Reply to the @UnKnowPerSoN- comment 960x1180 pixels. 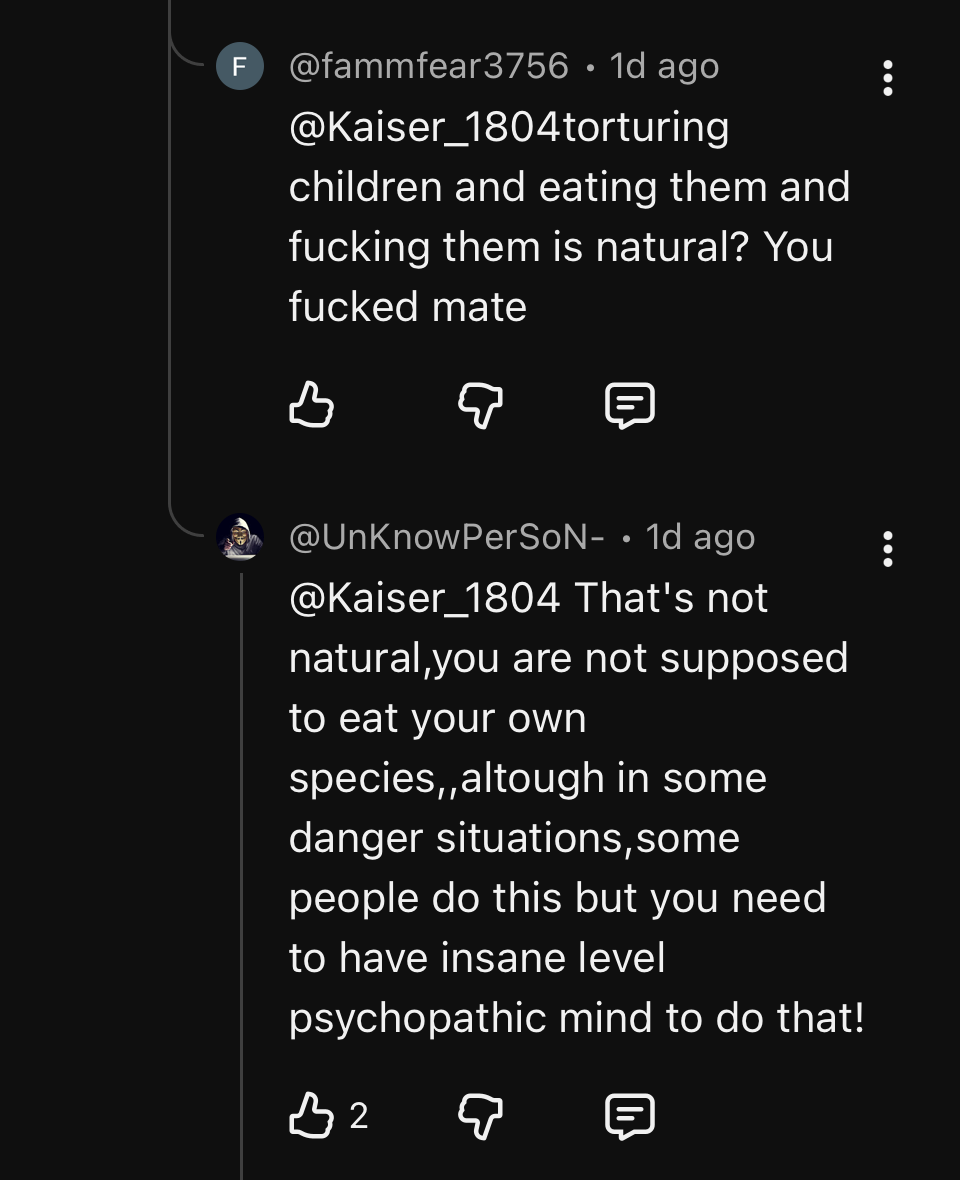click(x=630, y=1115)
